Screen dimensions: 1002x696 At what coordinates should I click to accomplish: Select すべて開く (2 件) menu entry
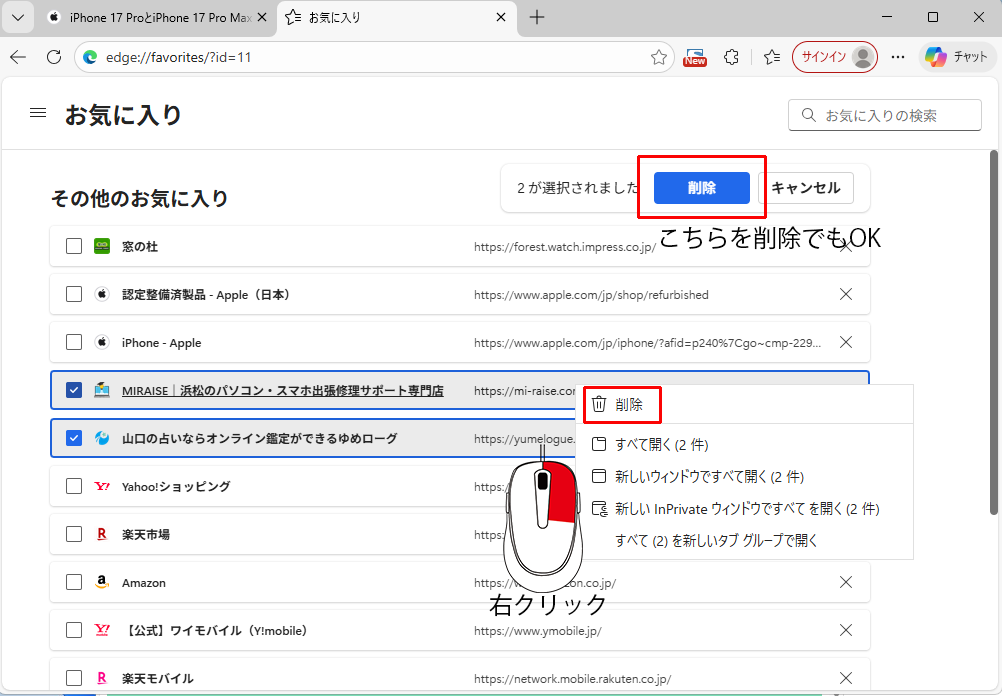[x=661, y=445]
